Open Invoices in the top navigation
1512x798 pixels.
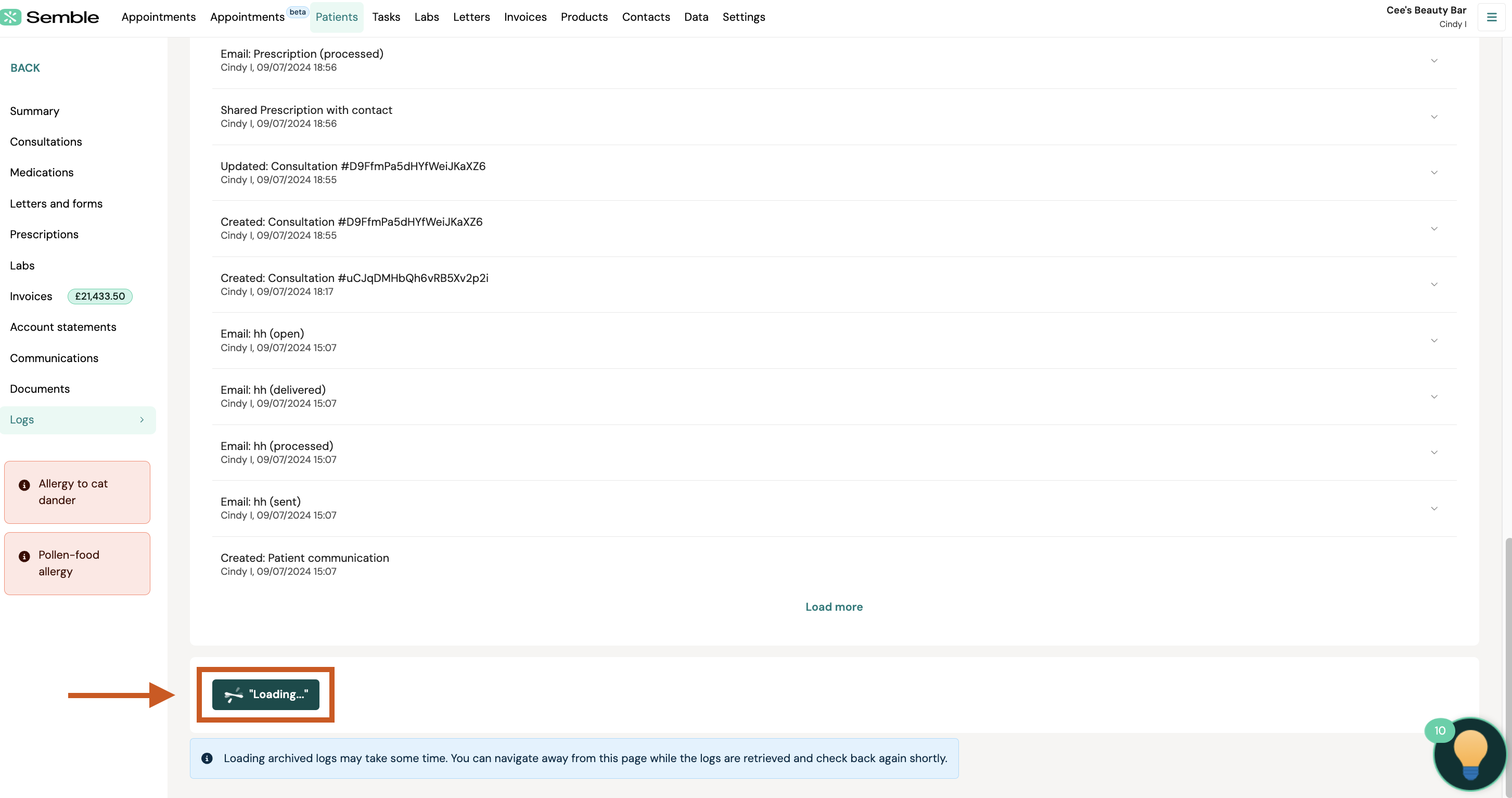526,17
